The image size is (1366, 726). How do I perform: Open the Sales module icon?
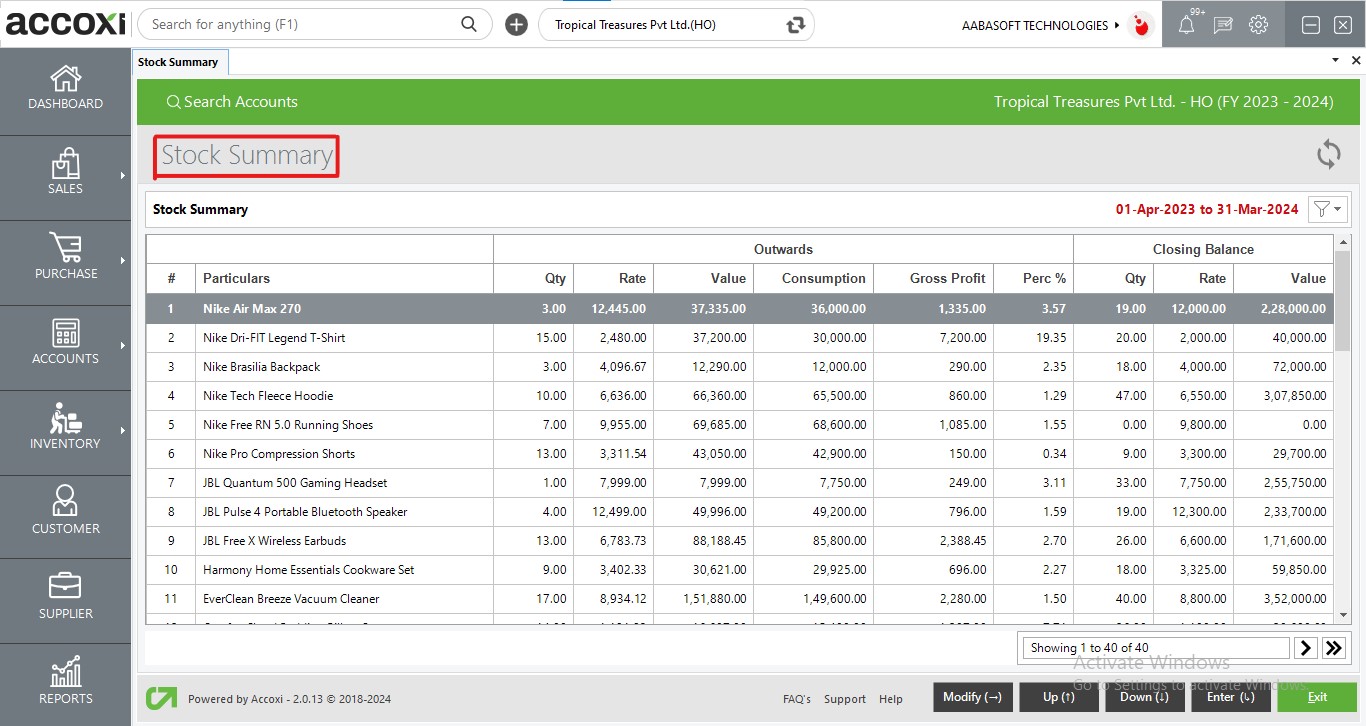point(65,165)
